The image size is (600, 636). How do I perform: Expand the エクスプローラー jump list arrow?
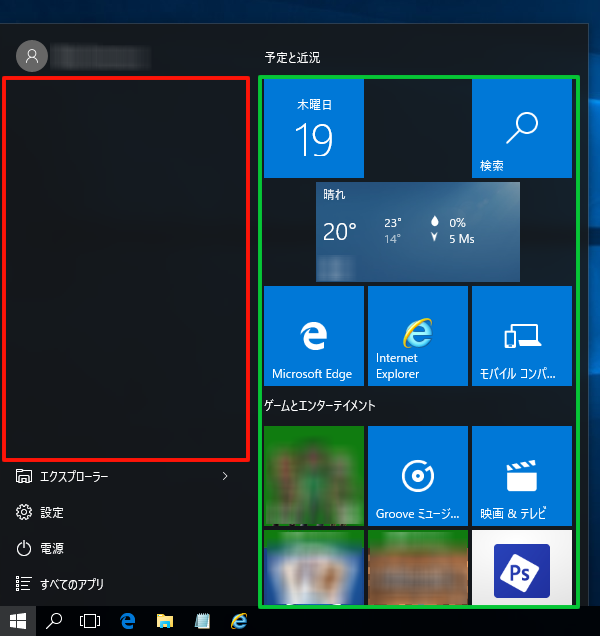pos(225,476)
